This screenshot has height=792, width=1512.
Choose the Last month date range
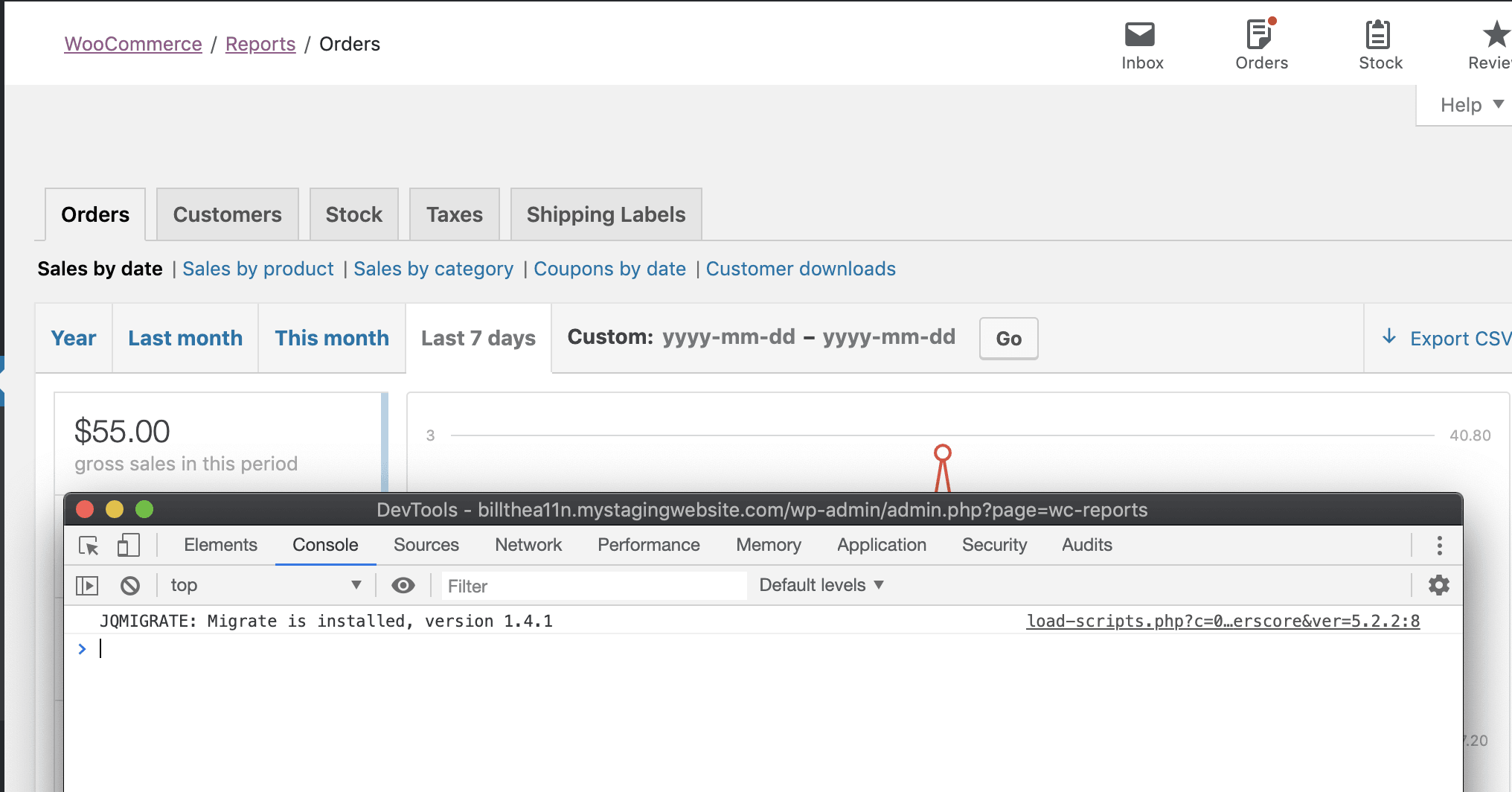[185, 338]
